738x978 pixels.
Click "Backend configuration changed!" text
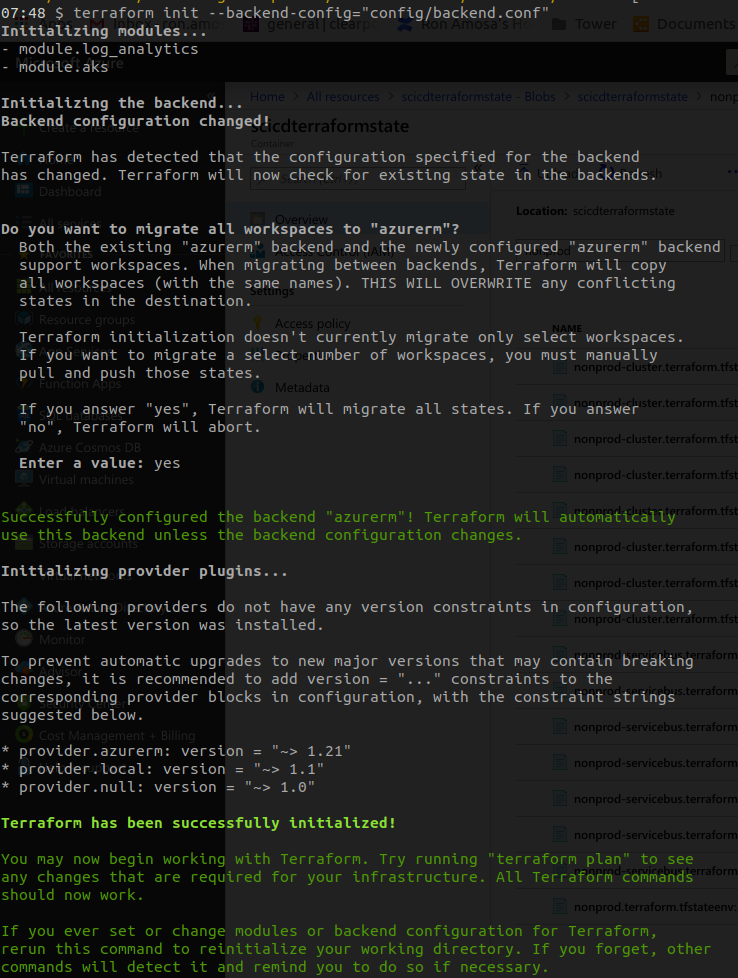tap(135, 121)
